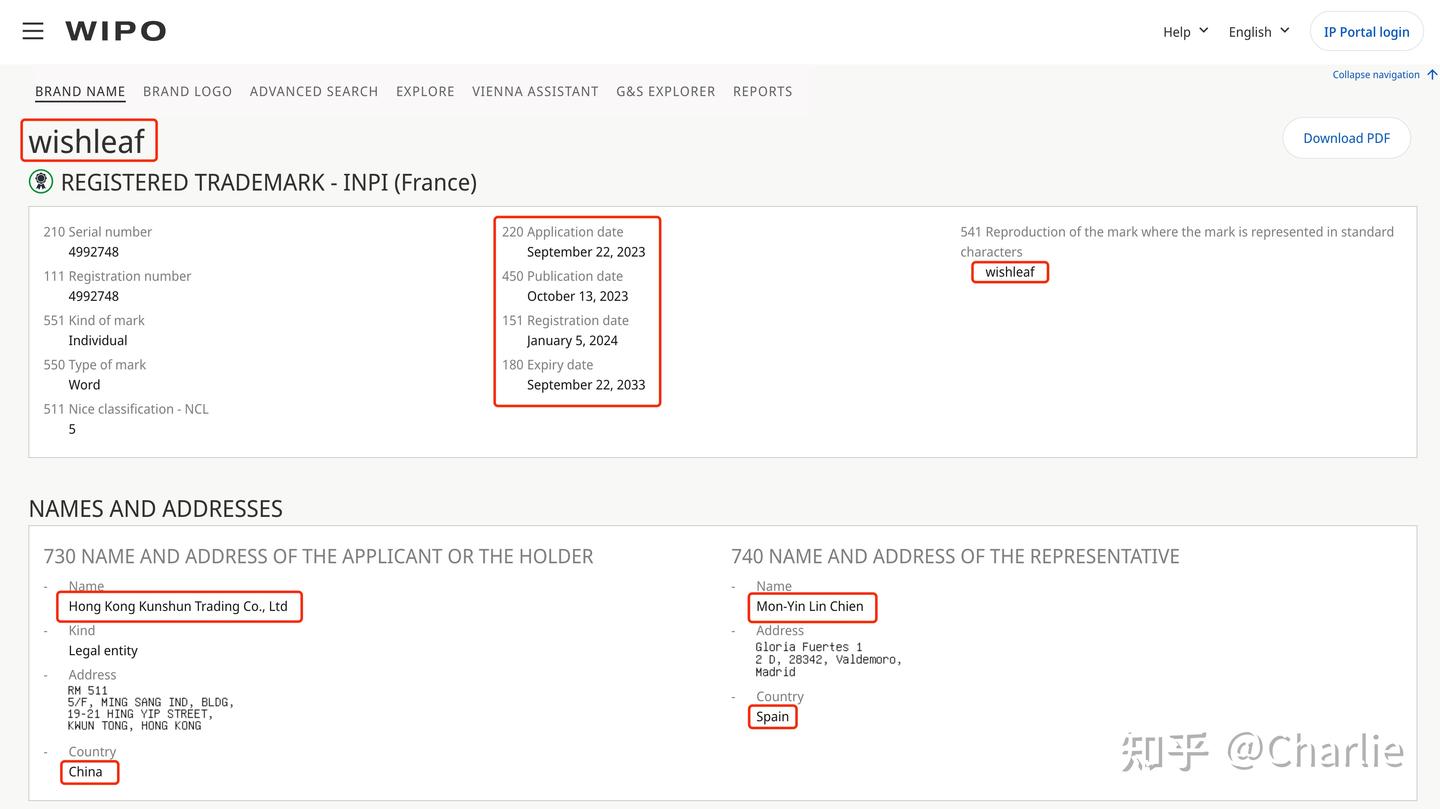
Task: Click the 210 Serial number label
Action: [98, 232]
